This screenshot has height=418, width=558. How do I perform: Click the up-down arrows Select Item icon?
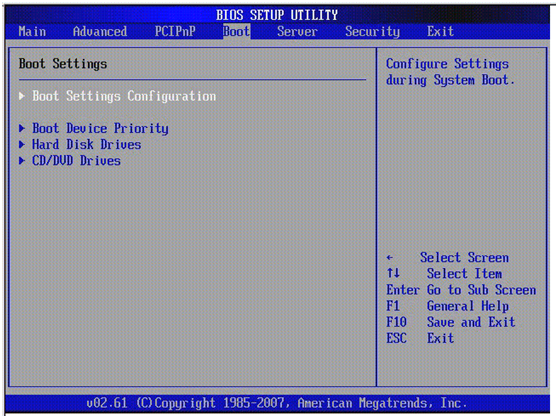(x=393, y=273)
